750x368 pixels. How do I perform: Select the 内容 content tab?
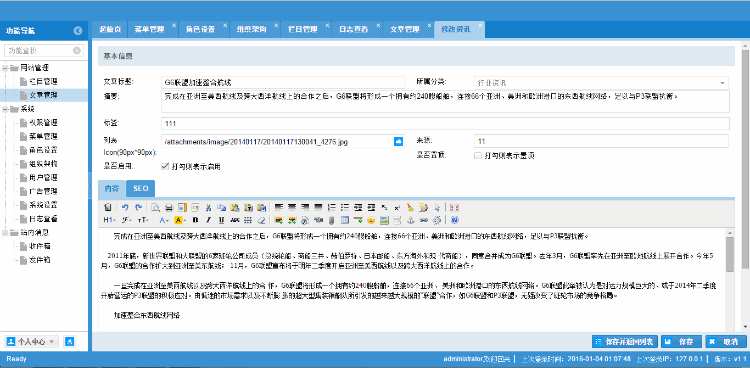(x=112, y=189)
